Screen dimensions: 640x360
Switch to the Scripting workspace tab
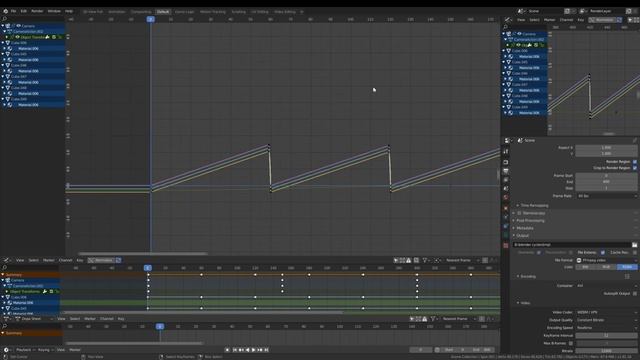(239, 12)
